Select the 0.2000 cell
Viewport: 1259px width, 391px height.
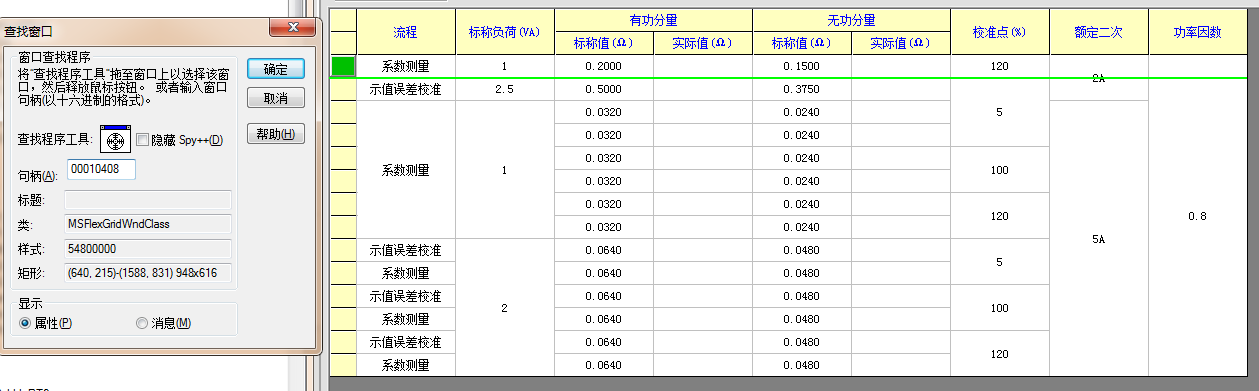[x=604, y=66]
